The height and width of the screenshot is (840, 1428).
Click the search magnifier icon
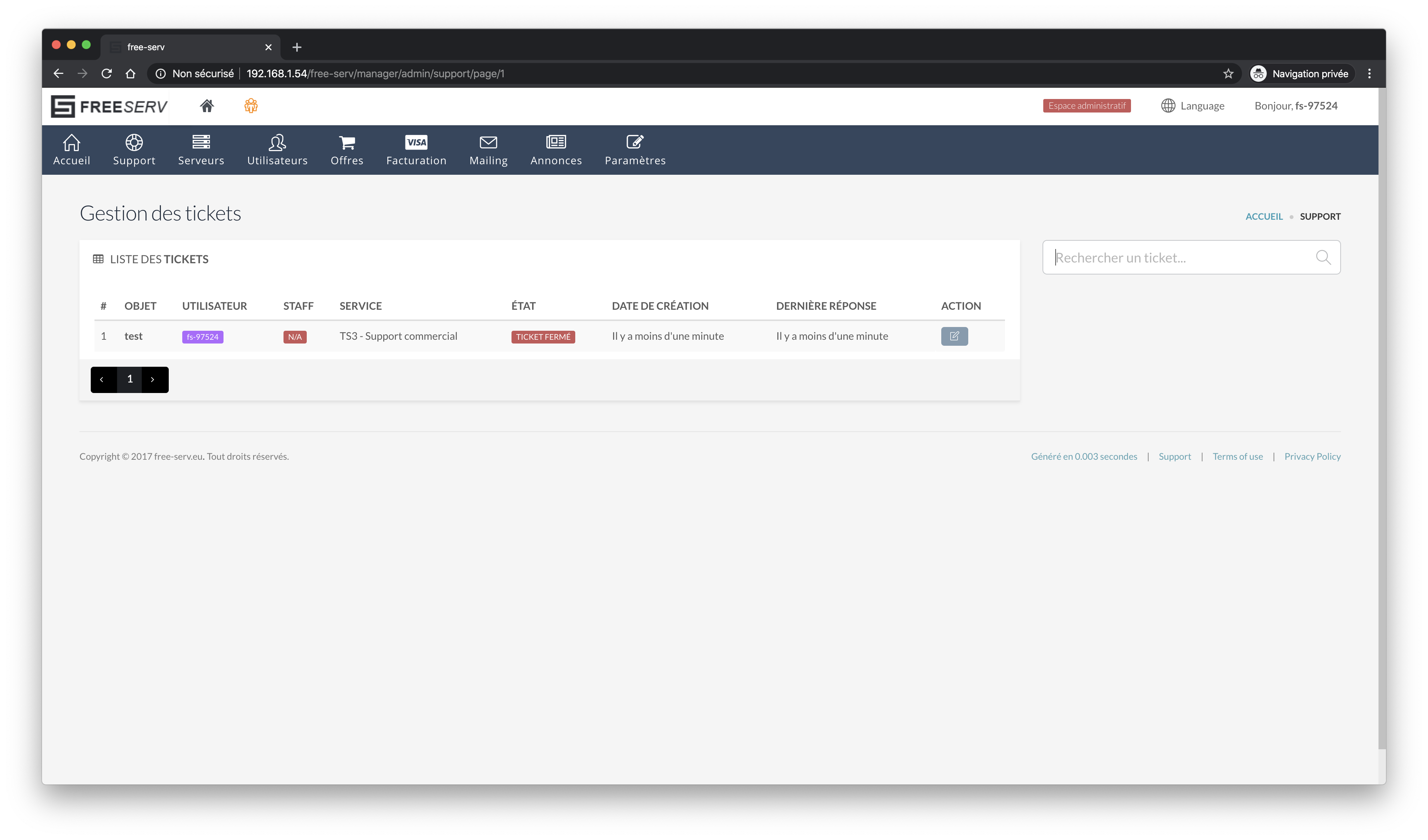point(1323,258)
